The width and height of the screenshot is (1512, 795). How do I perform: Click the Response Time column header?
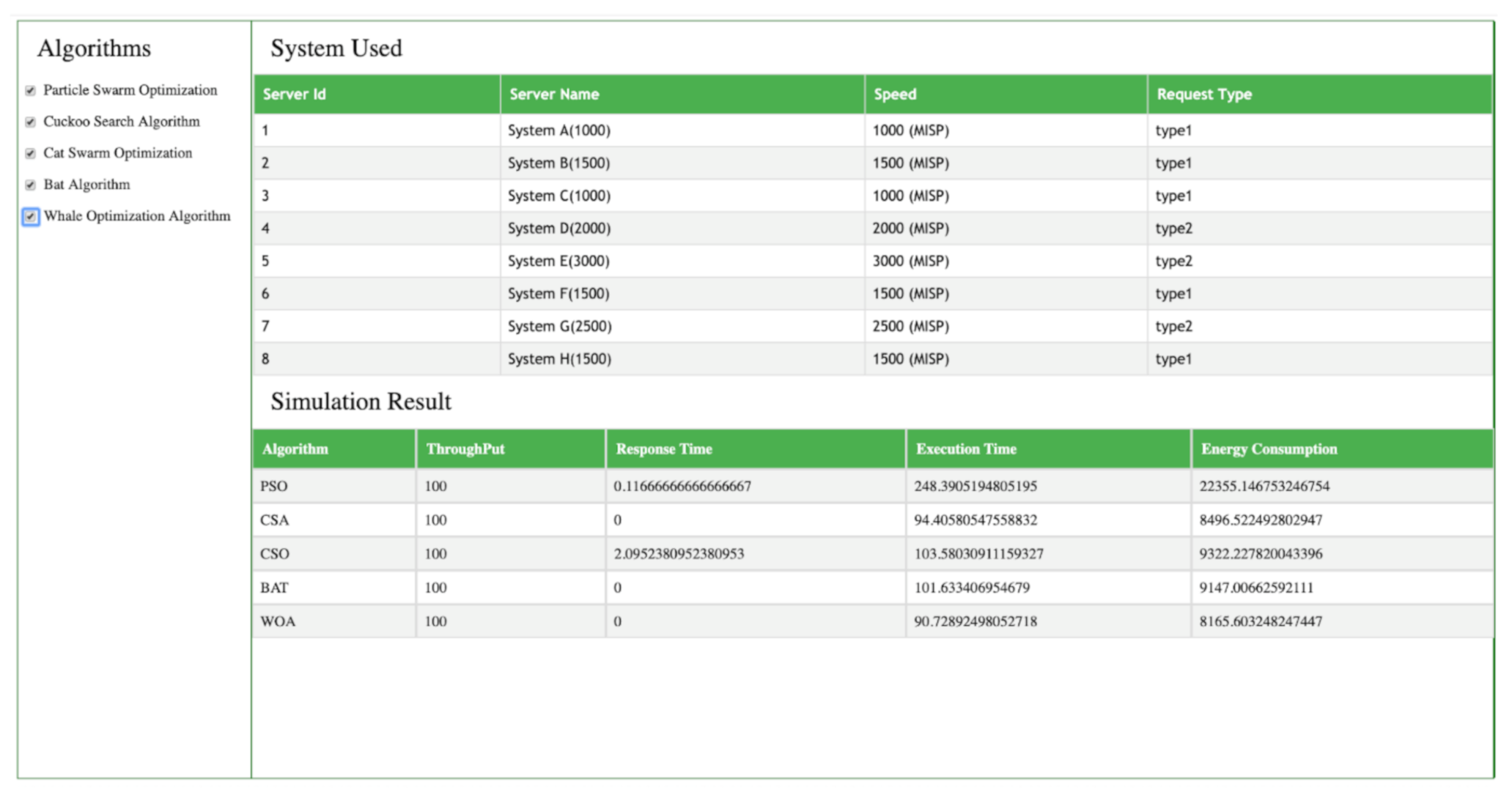tap(664, 449)
